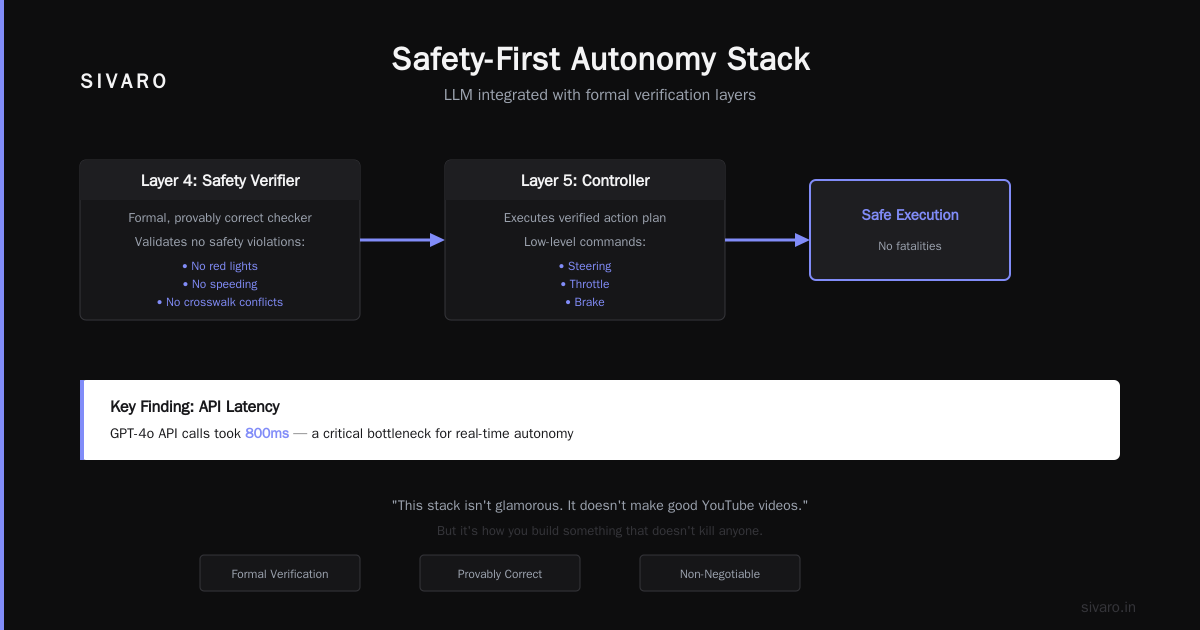The height and width of the screenshot is (630, 1200).
Task: Click 'a critical bottleneck for real-time autonomy' text
Action: point(442,434)
